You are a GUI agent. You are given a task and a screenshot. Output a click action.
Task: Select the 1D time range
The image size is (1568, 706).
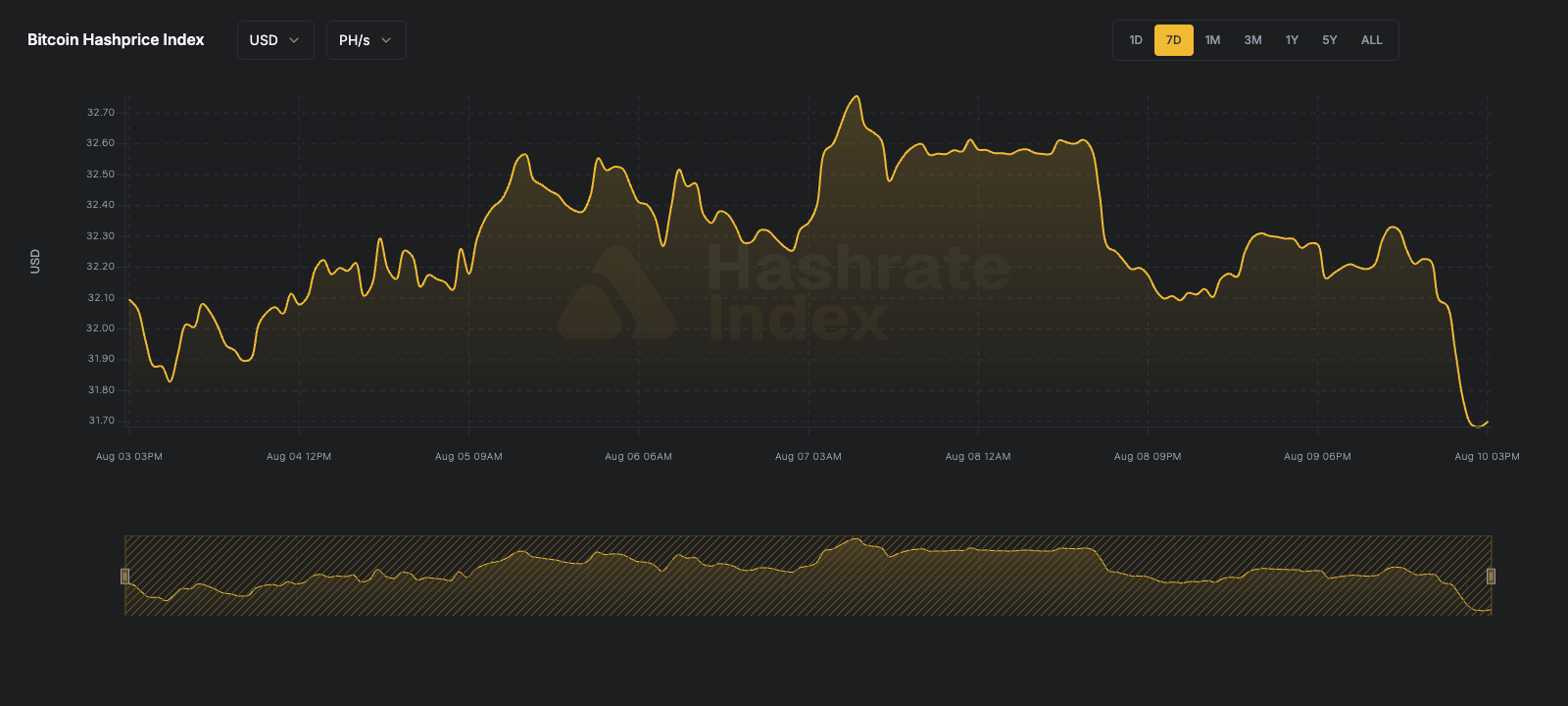pyautogui.click(x=1136, y=40)
